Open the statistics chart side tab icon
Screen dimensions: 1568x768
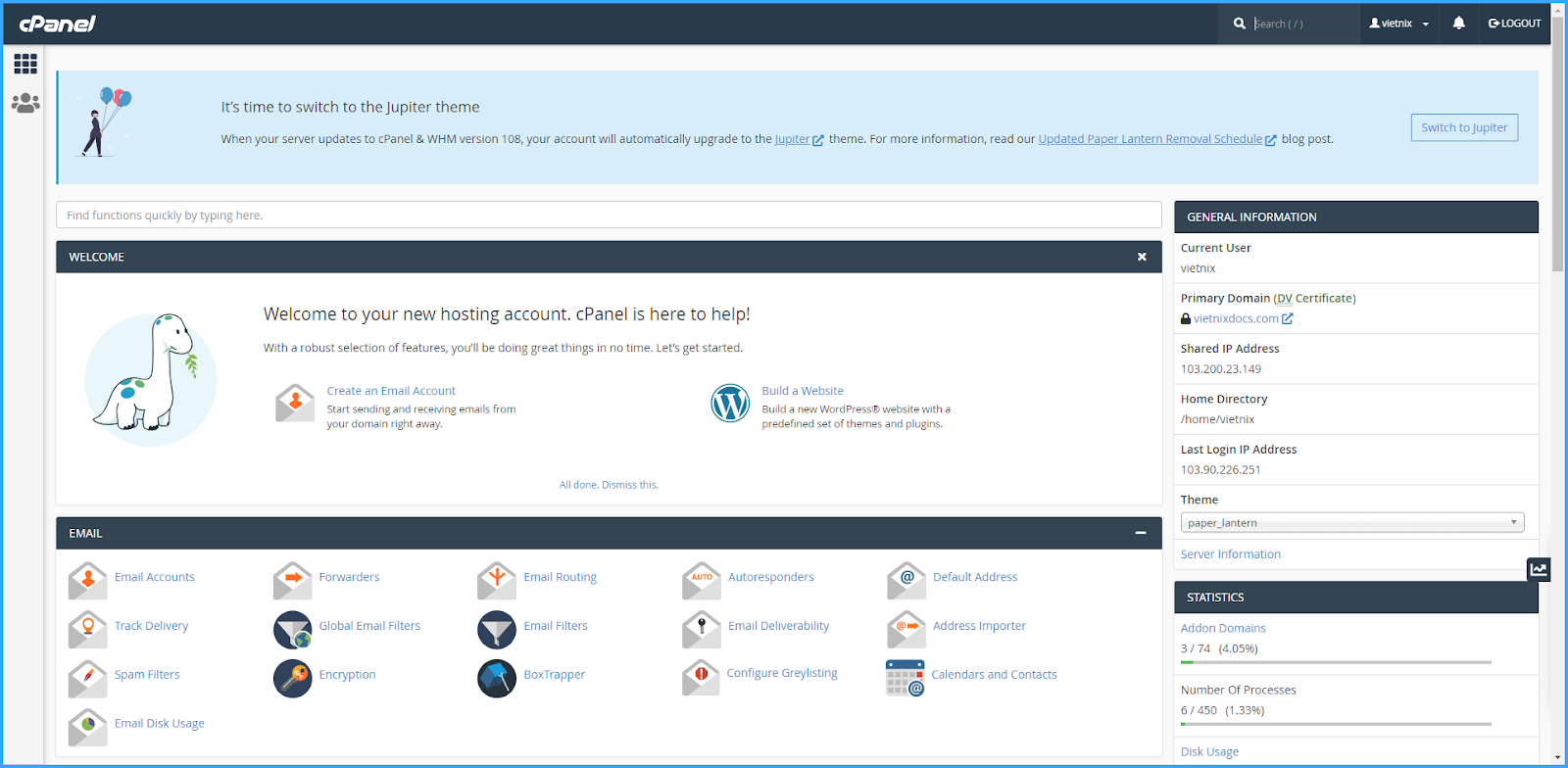click(x=1539, y=569)
